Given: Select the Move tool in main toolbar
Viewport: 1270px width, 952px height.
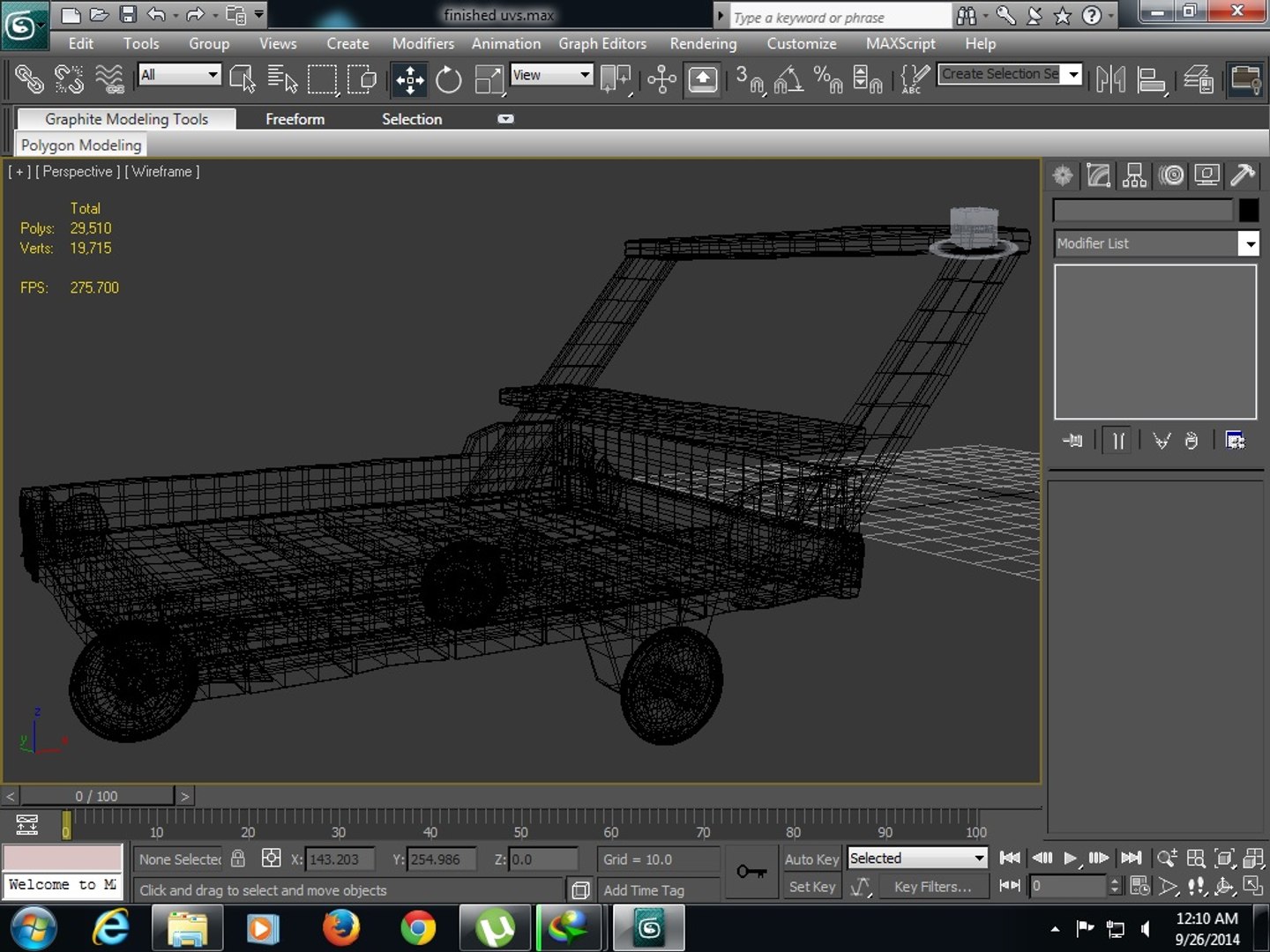Looking at the screenshot, I should pos(409,80).
